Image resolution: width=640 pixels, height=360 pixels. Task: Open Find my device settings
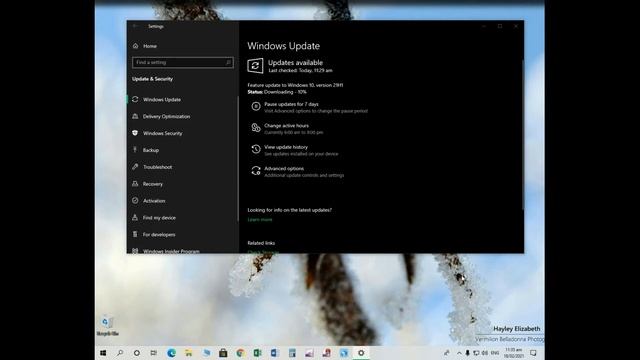(x=159, y=218)
